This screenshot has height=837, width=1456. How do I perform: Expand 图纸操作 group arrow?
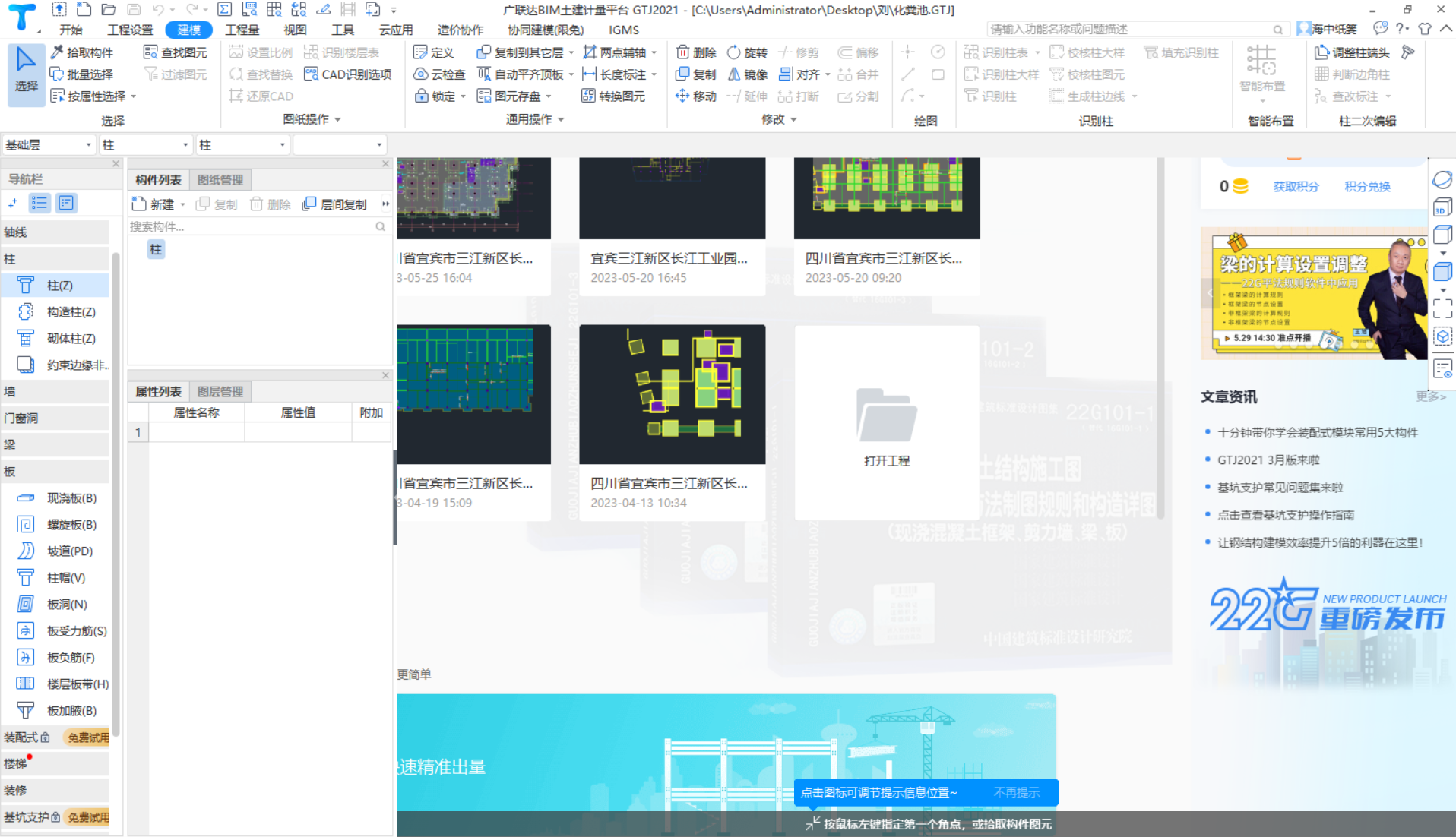point(338,120)
